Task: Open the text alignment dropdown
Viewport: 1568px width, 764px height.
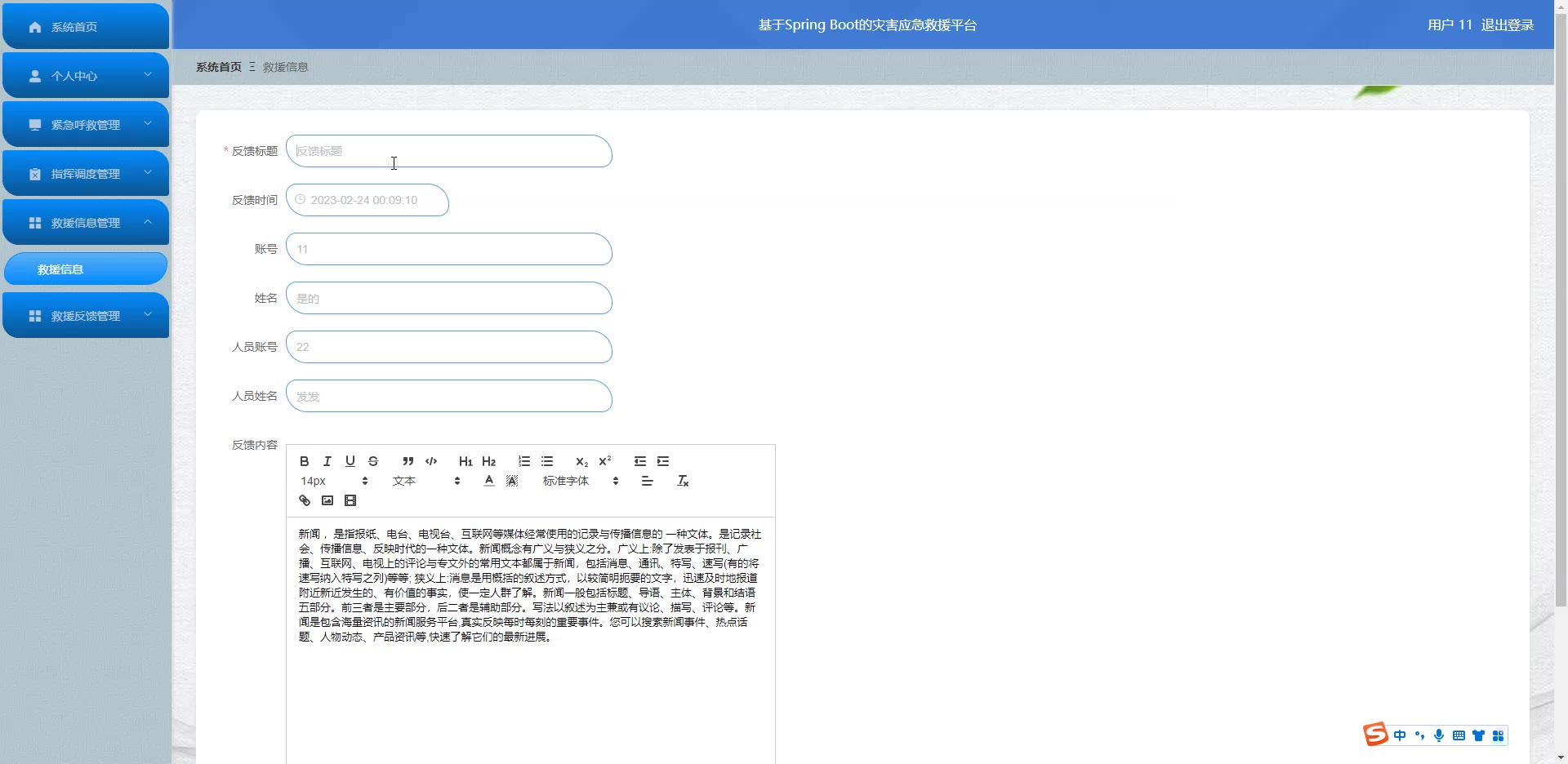Action: coord(648,481)
